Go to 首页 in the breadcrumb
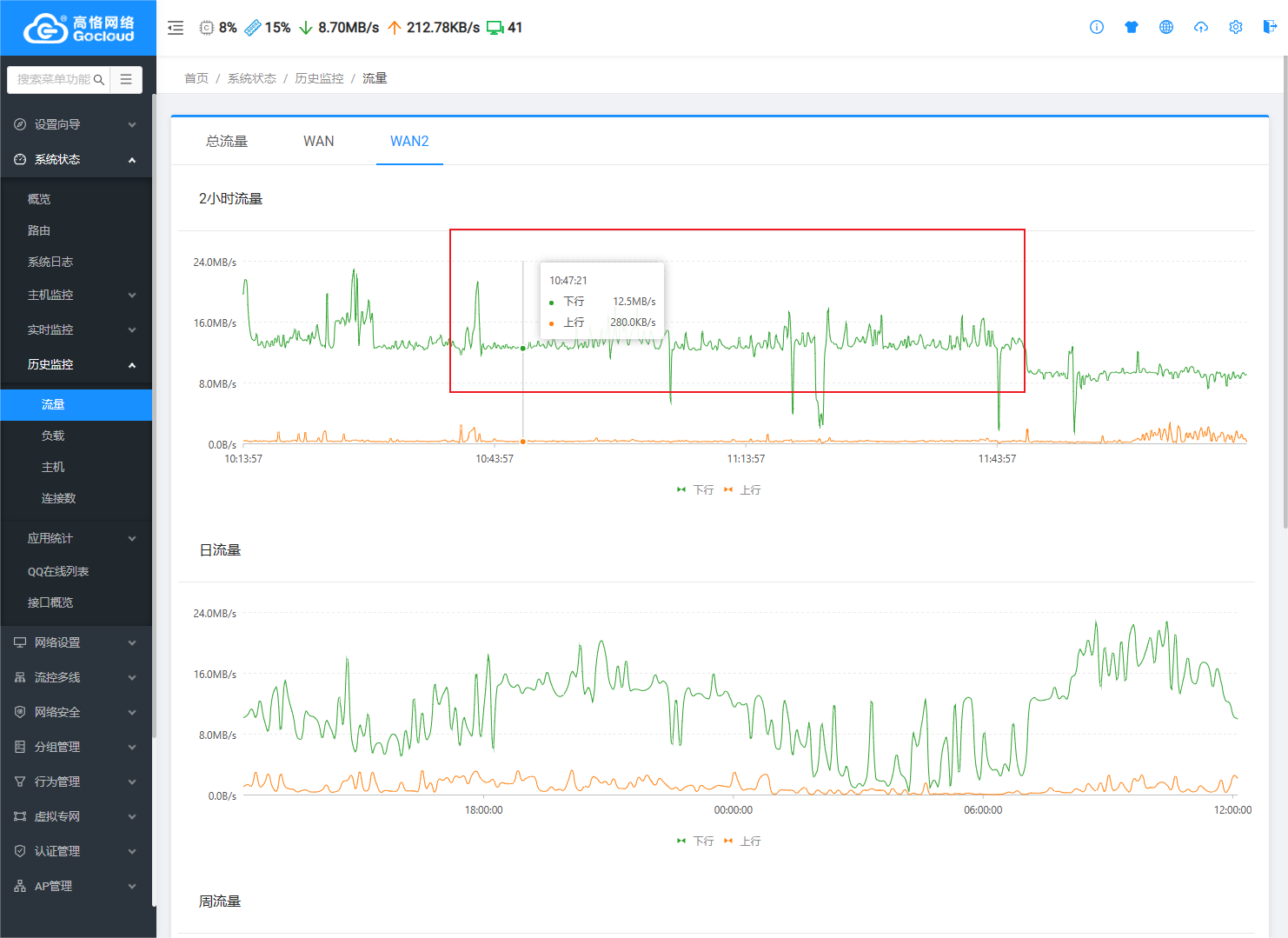This screenshot has width=1288, height=938. click(x=196, y=78)
